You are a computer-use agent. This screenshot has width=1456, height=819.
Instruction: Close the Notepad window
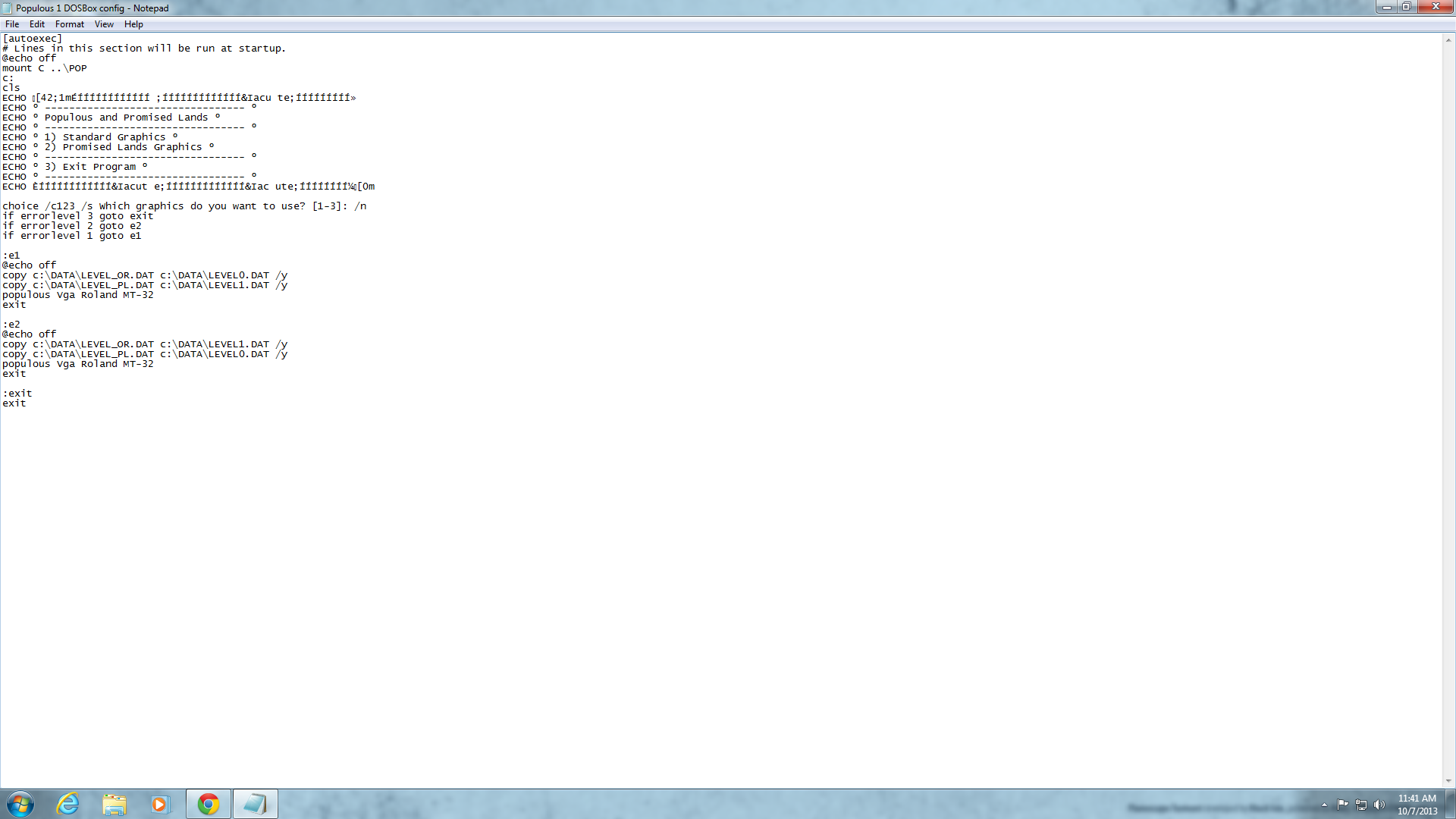coord(1436,7)
